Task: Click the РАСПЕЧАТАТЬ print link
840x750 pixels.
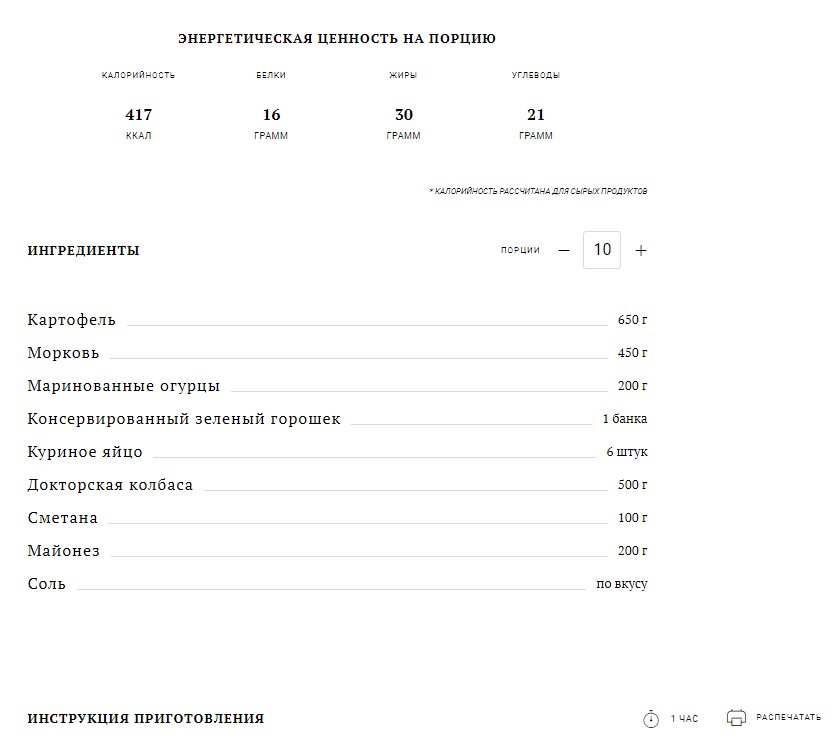Action: (788, 717)
